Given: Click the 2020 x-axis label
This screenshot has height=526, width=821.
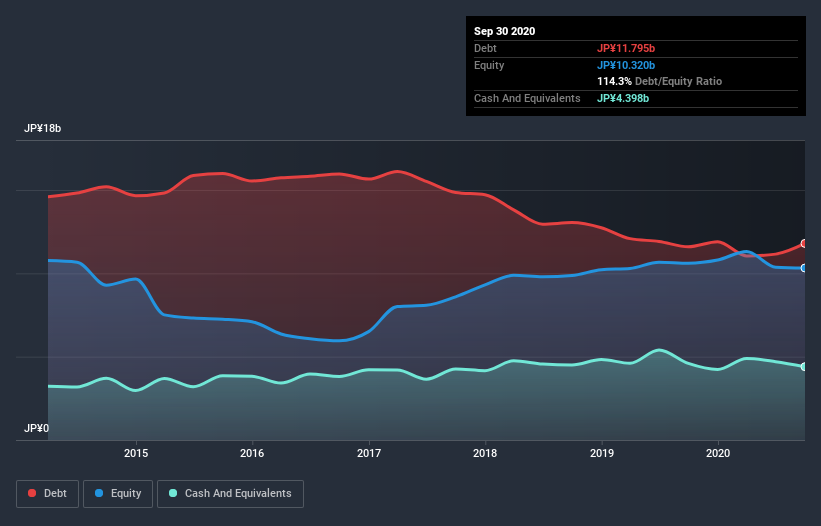Looking at the screenshot, I should [x=718, y=453].
